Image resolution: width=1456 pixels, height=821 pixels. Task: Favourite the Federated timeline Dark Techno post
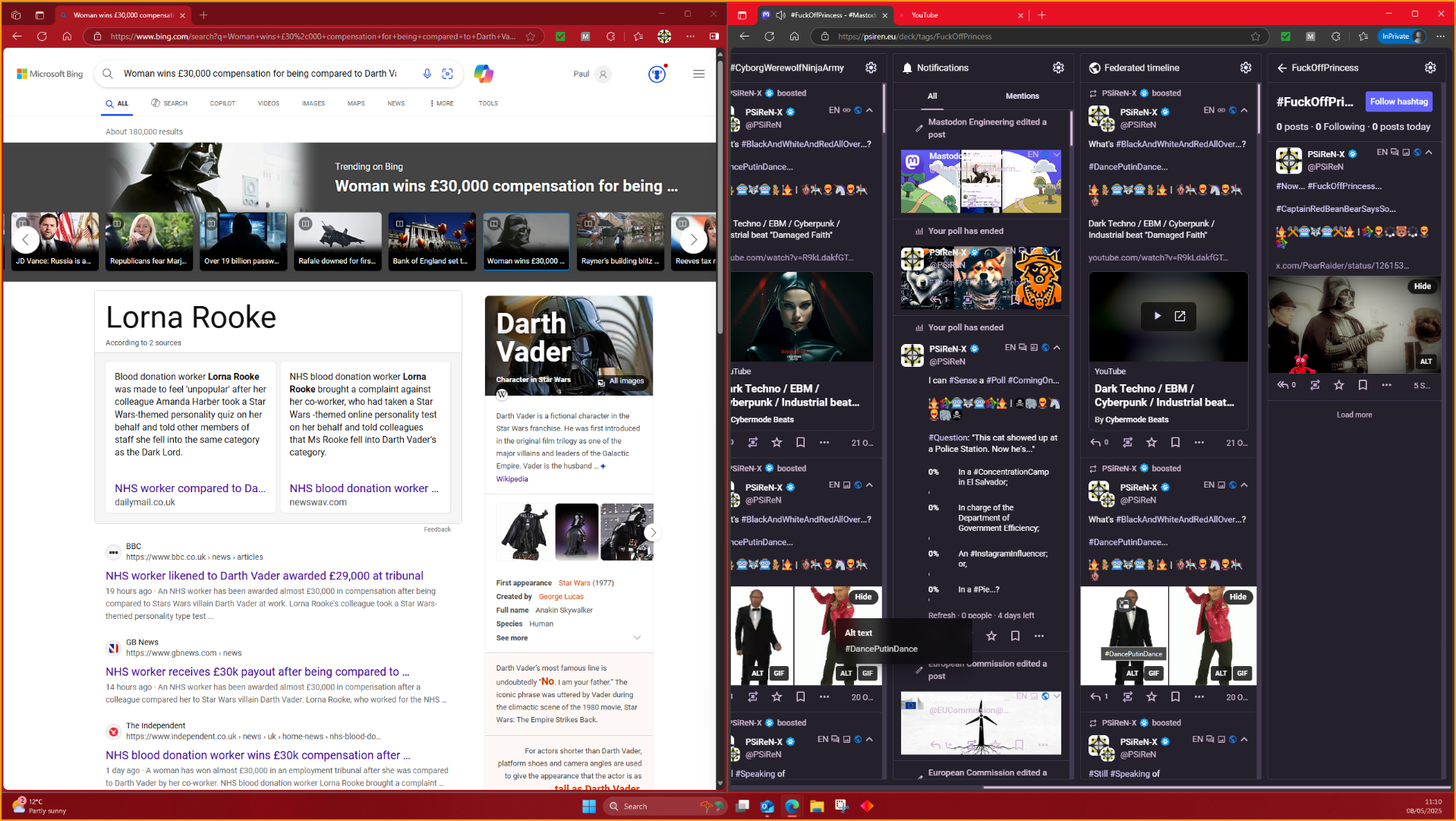click(1152, 442)
